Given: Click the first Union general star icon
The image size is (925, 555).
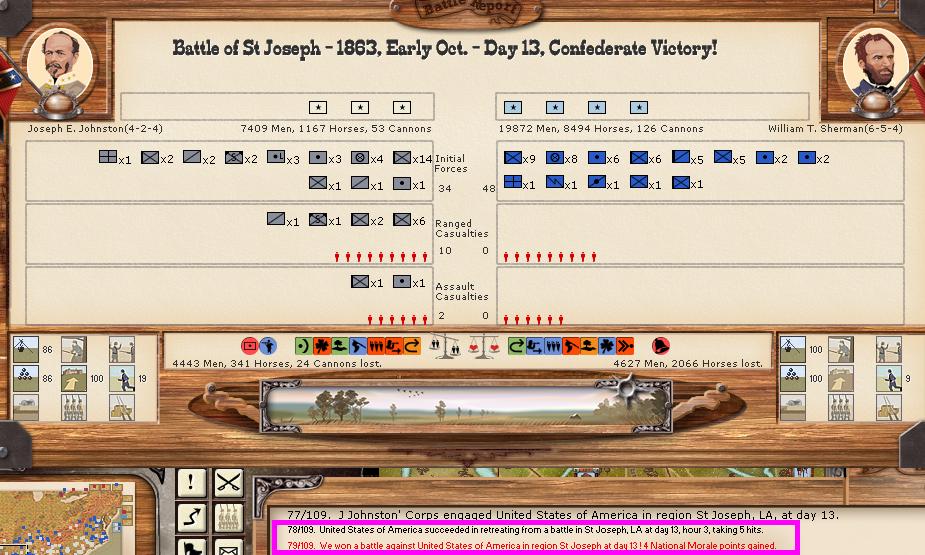Looking at the screenshot, I should click(513, 107).
